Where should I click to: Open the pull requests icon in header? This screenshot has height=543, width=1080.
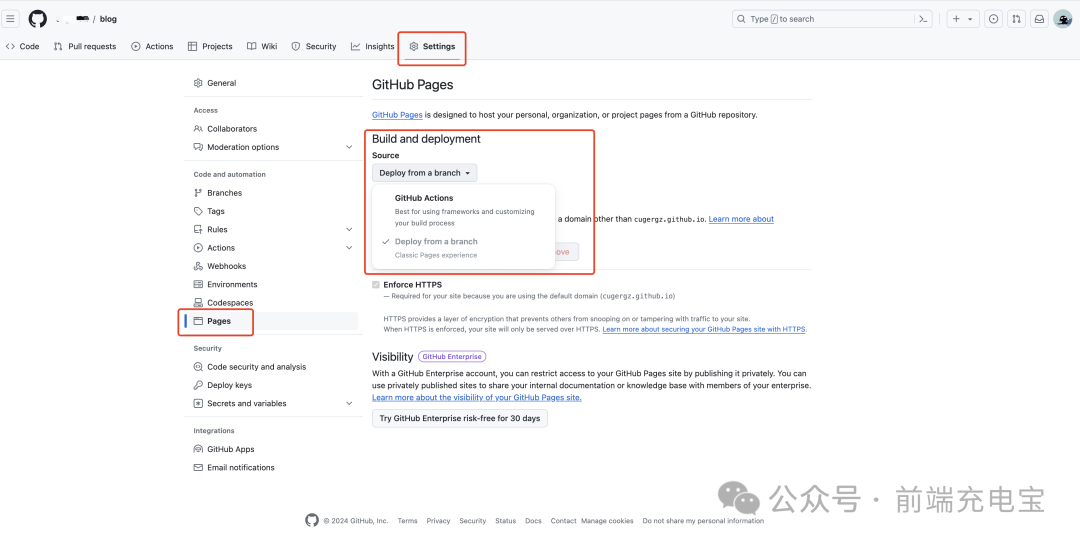coord(1016,19)
